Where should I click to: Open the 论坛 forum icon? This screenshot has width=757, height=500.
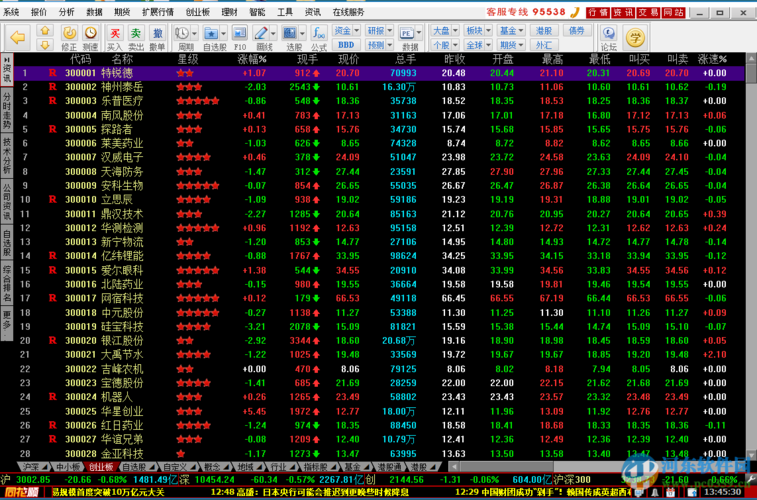point(608,33)
